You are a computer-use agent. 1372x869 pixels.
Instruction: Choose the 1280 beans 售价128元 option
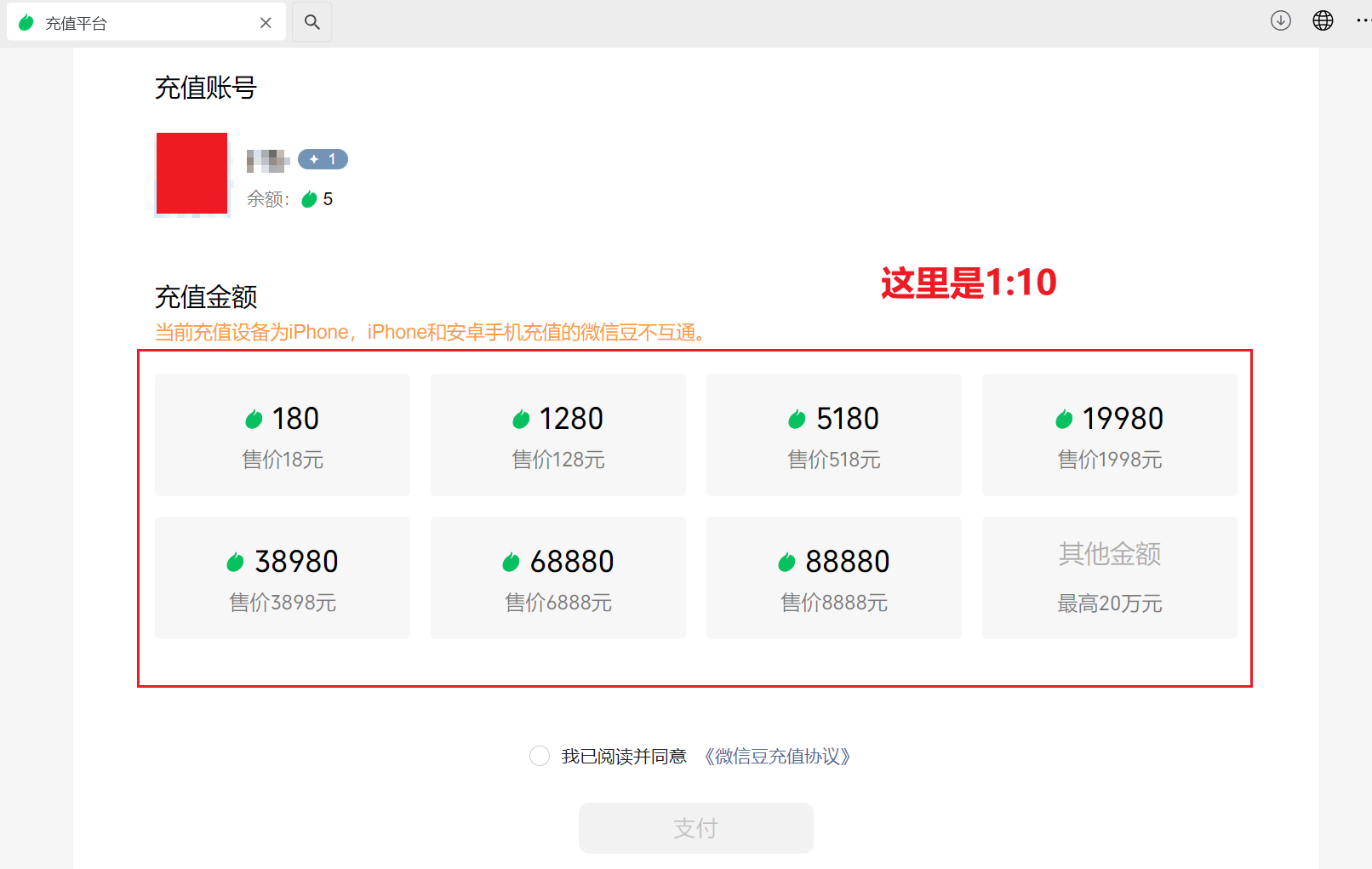[x=558, y=435]
